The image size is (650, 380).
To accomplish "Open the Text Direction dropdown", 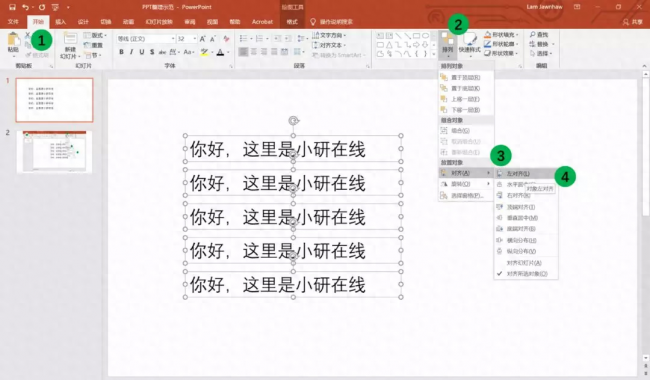I will tap(329, 35).
